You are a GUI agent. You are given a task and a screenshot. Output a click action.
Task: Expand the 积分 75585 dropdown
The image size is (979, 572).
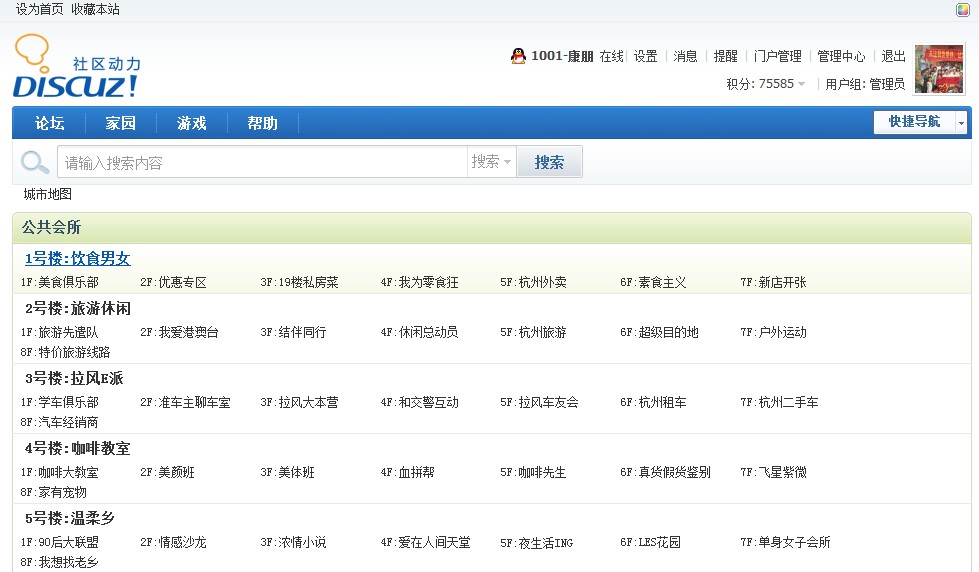tap(801, 84)
